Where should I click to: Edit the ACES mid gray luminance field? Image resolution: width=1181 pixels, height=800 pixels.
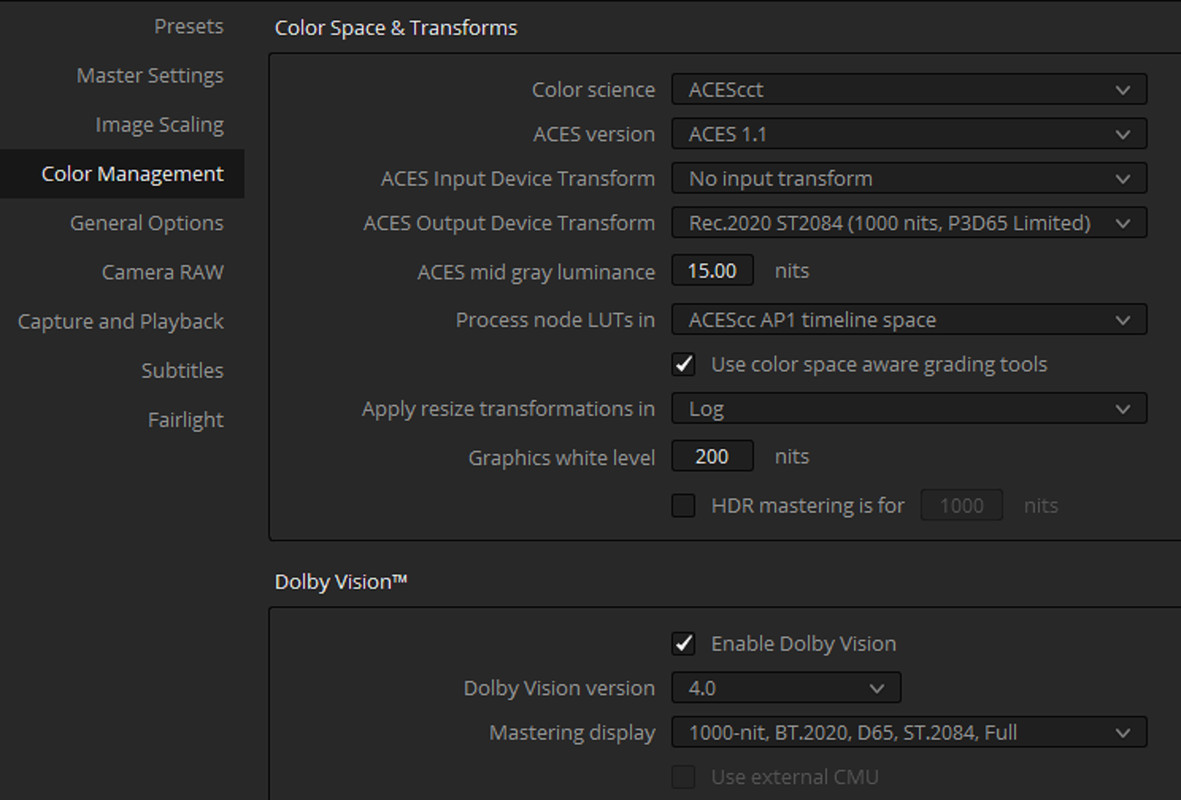(713, 271)
